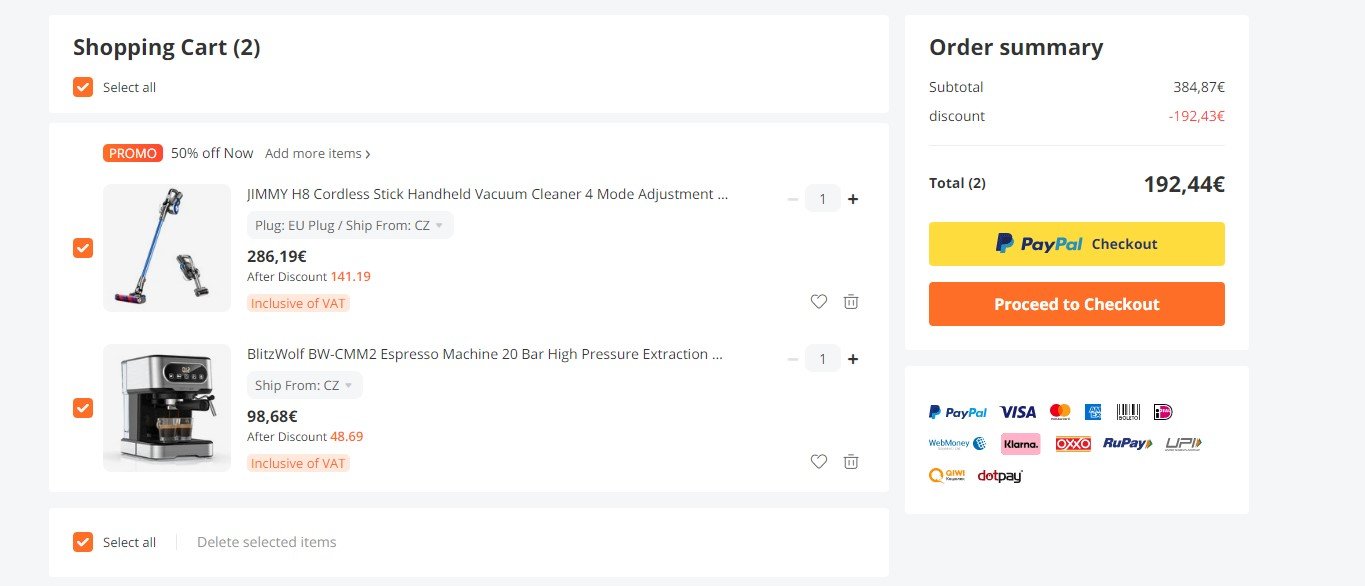Decrease vacuum cleaner quantity with minus
Screen dimensions: 1365x586
point(793,199)
